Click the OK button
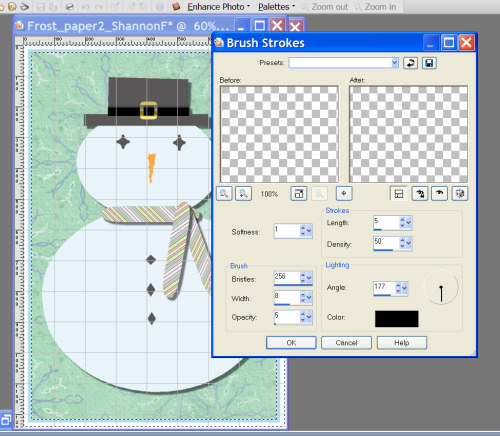The height and width of the screenshot is (436, 500). pos(291,342)
